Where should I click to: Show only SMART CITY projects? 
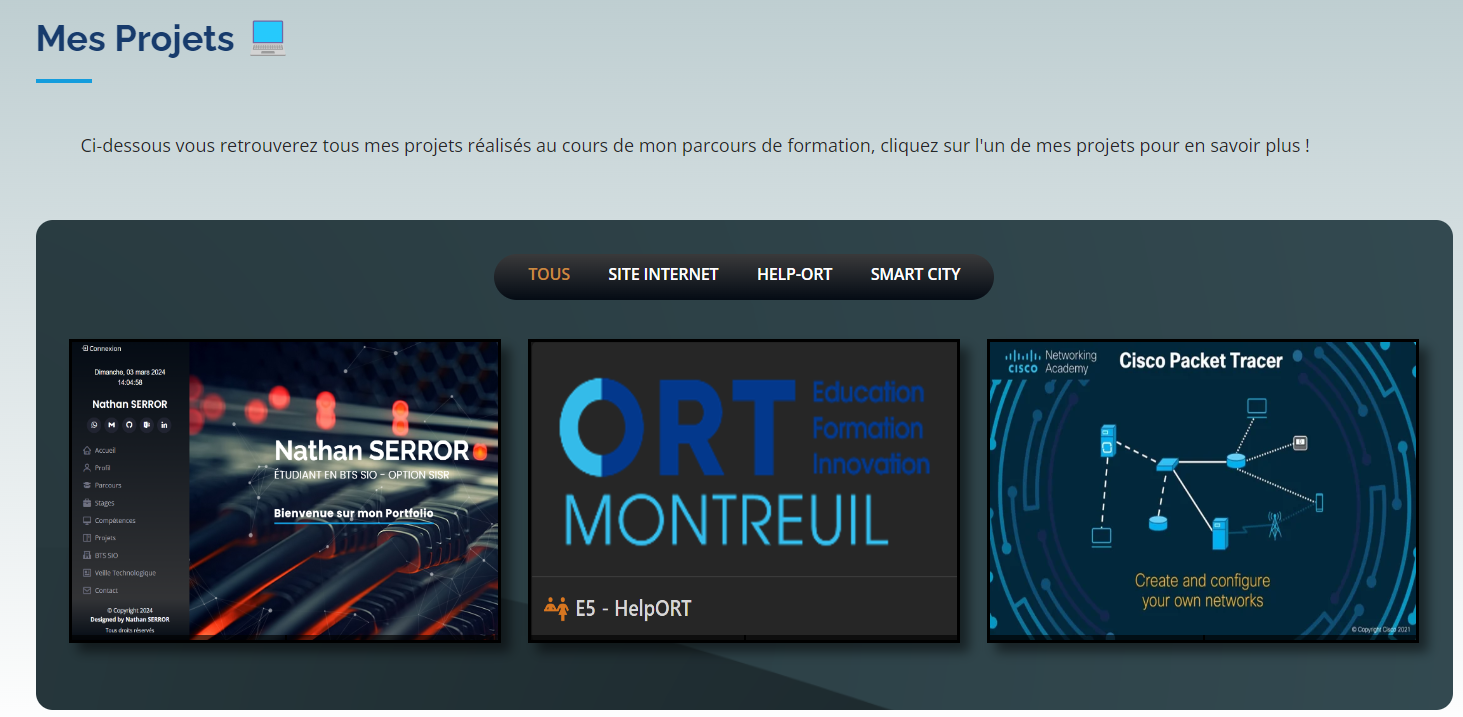pyautogui.click(x=915, y=274)
